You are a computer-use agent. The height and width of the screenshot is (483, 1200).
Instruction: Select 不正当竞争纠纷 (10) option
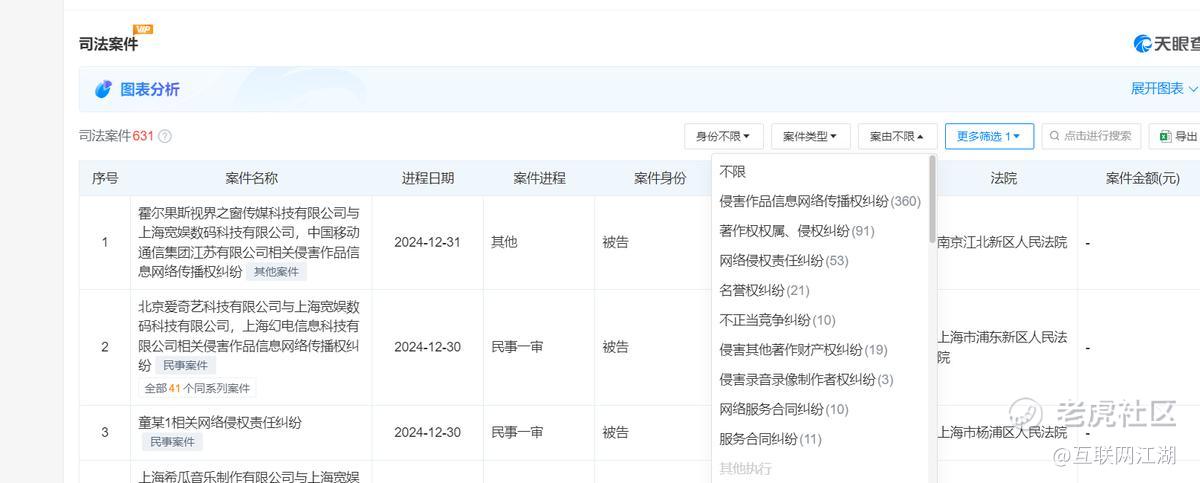[x=777, y=320]
